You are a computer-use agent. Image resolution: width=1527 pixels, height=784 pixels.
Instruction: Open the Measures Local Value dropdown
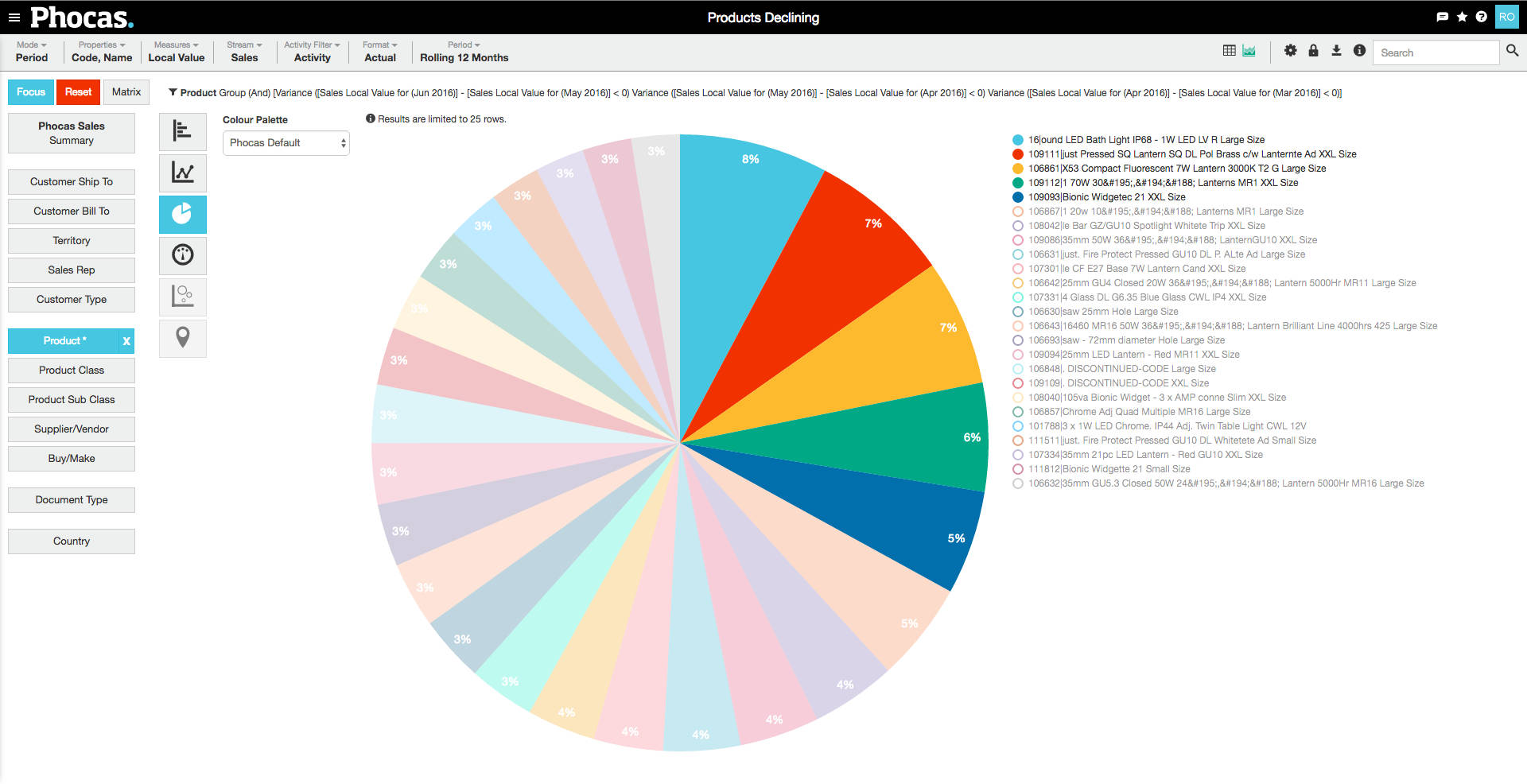[176, 52]
